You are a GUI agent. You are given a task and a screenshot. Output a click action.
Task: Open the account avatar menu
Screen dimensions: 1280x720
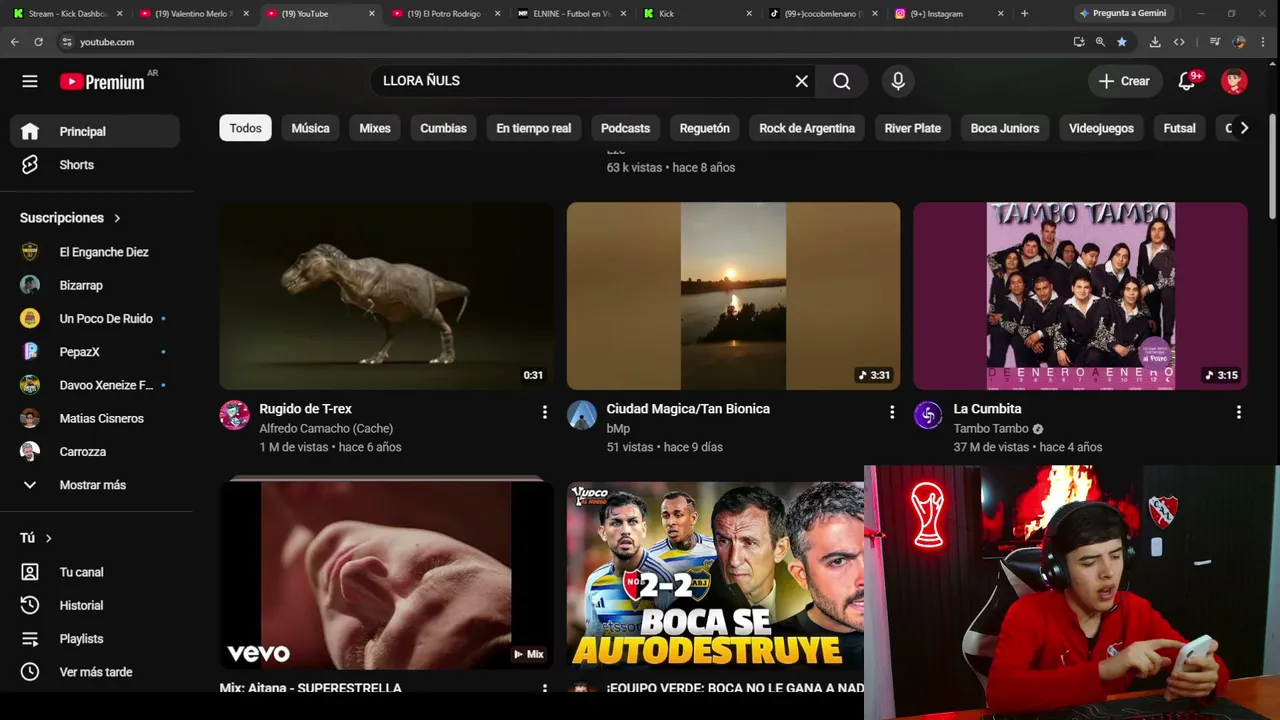point(1234,81)
